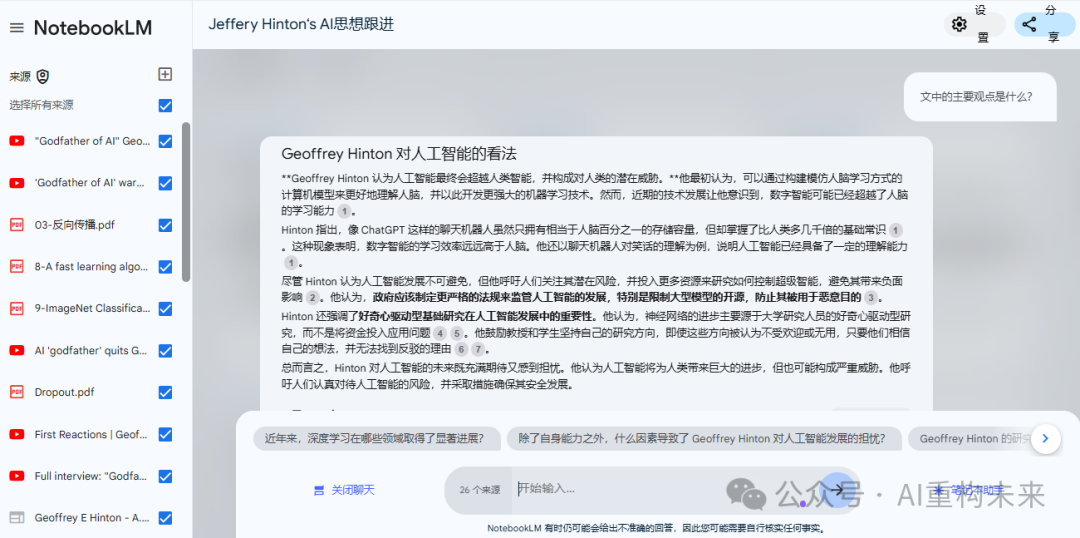
Task: Open citation 5 in the answer
Action: pos(457,333)
